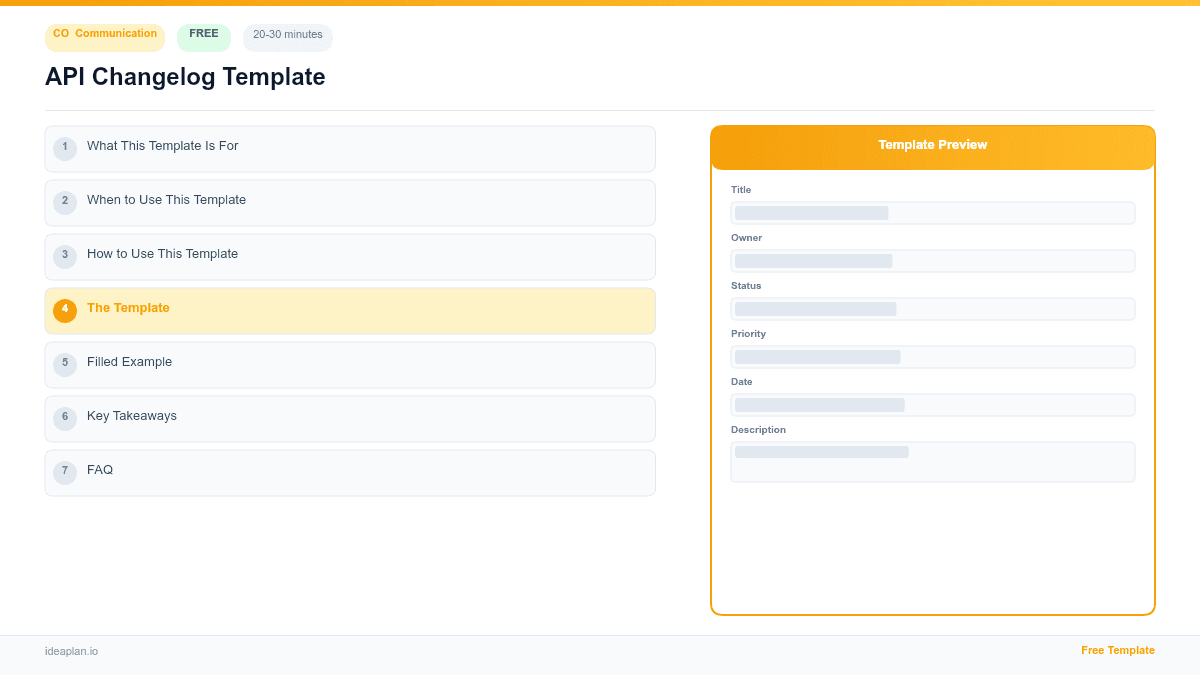Select the 'What This Template Is For' section
The width and height of the screenshot is (1200, 675).
point(350,148)
